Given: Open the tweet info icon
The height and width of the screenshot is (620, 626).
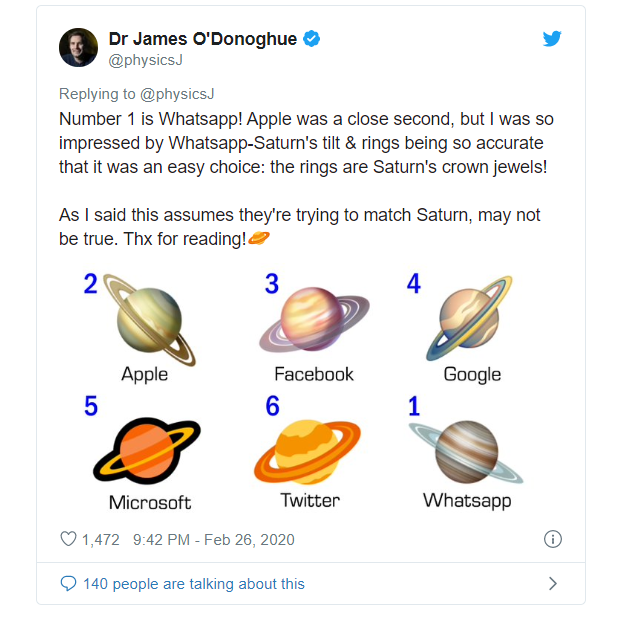Looking at the screenshot, I should (552, 539).
